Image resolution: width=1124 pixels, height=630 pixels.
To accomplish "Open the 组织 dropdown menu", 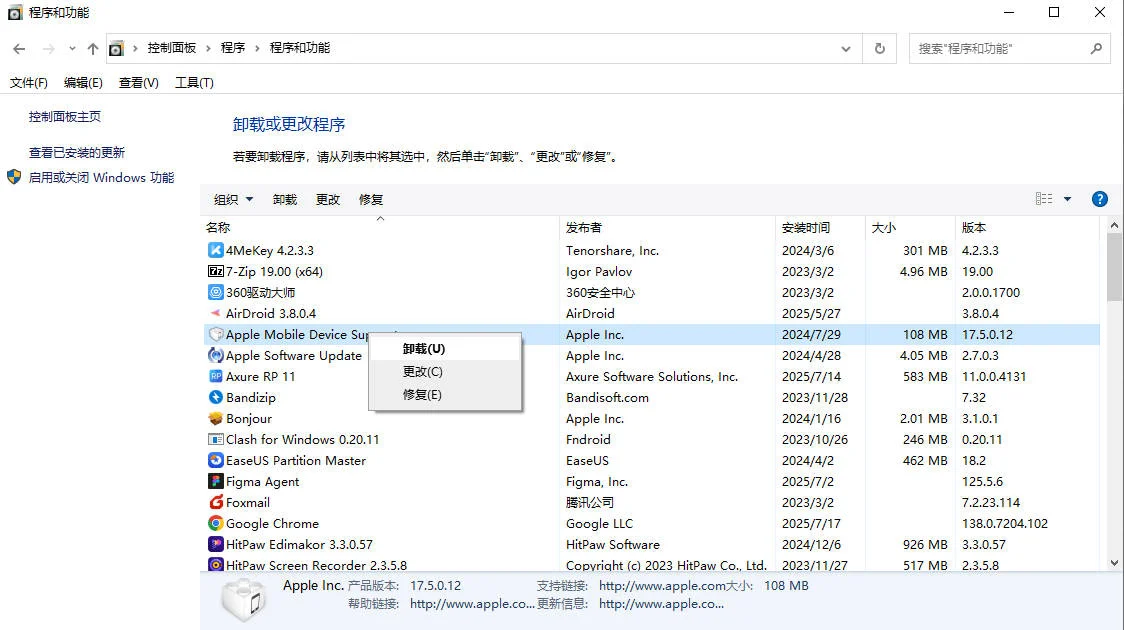I will (x=233, y=199).
